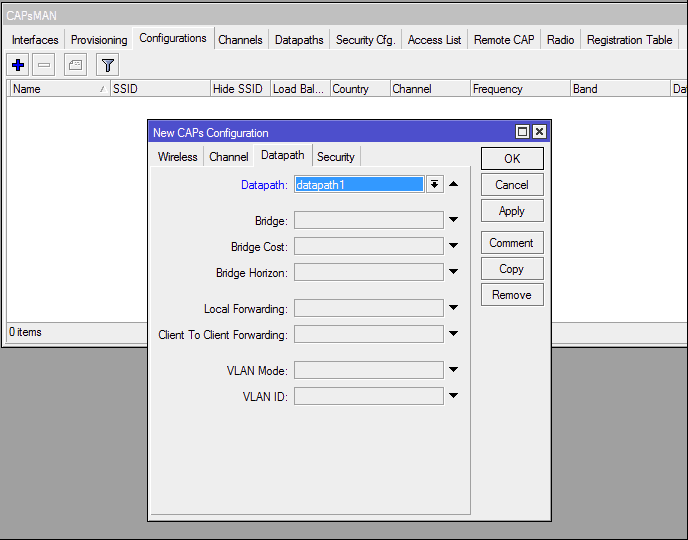Image resolution: width=688 pixels, height=540 pixels.
Task: Click the Datapath text field
Action: (x=358, y=184)
